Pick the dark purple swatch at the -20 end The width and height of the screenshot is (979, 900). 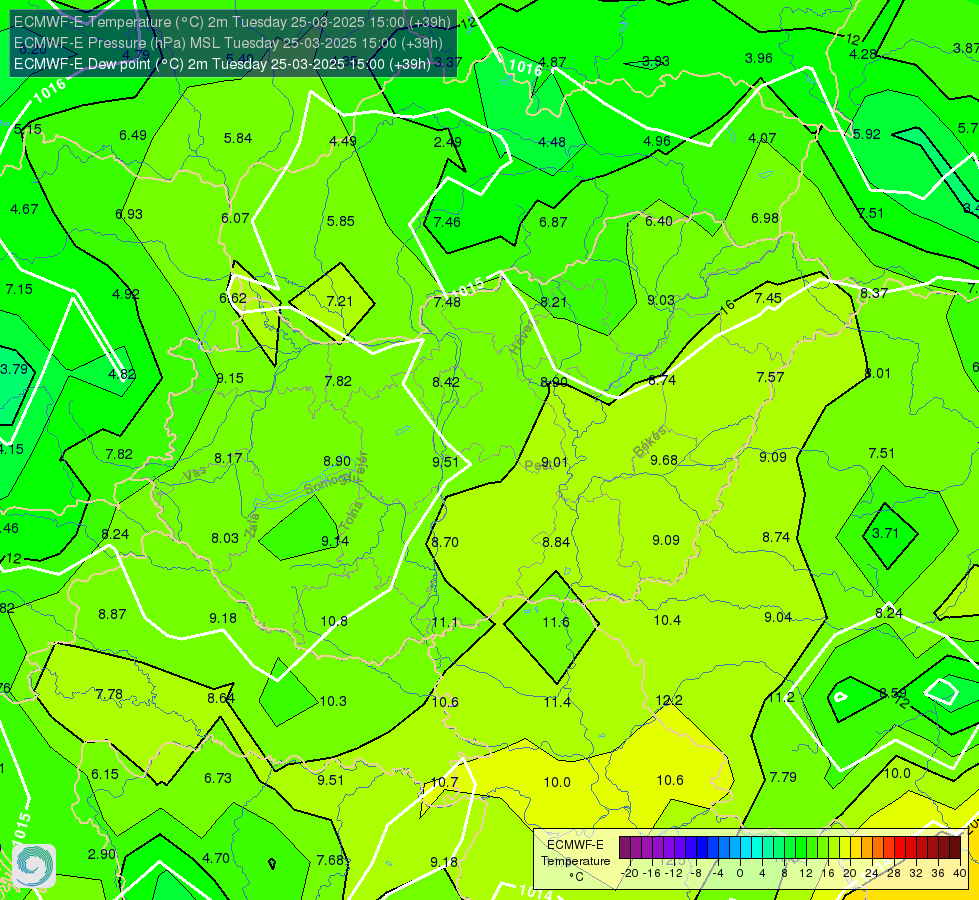pyautogui.click(x=625, y=848)
